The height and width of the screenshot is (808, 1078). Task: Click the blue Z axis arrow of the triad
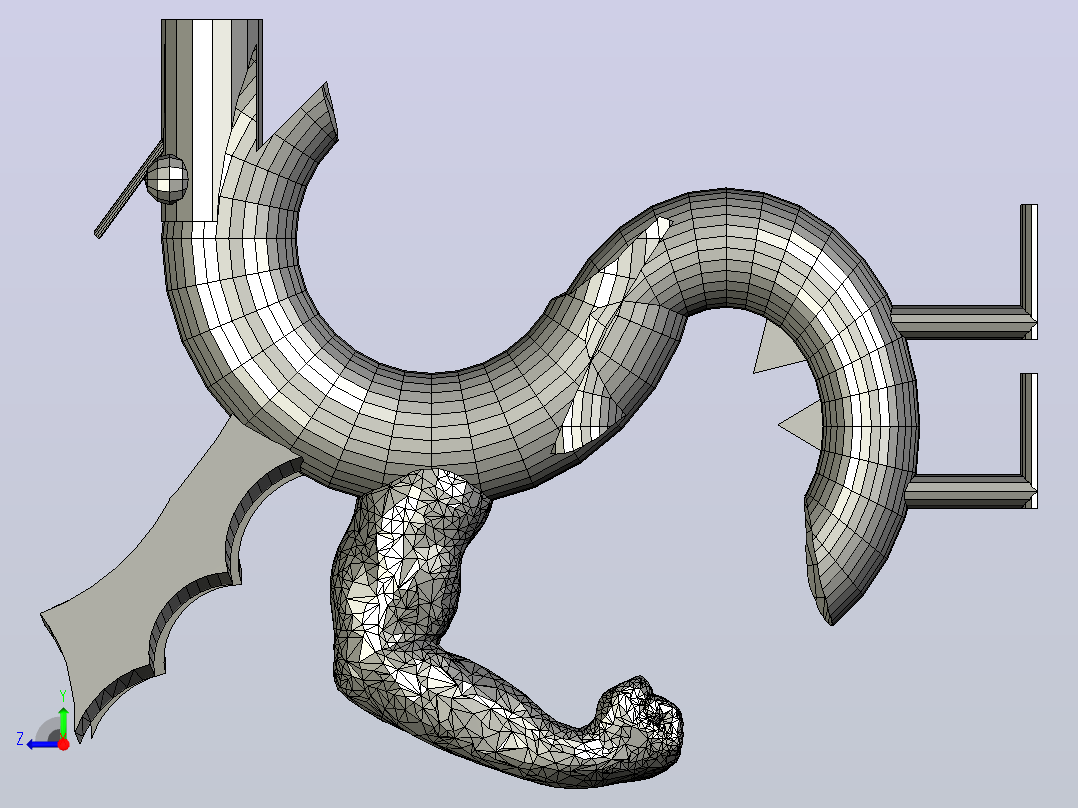[41, 744]
